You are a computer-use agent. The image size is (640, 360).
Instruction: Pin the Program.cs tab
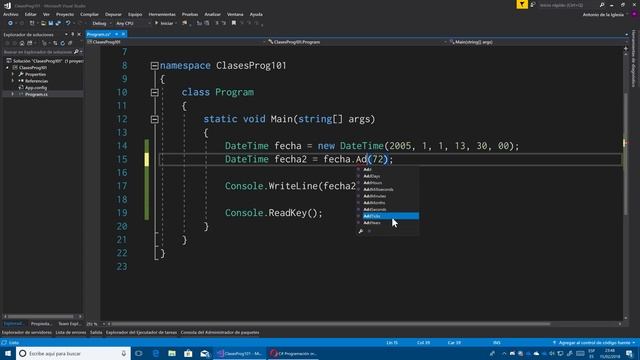(x=117, y=34)
